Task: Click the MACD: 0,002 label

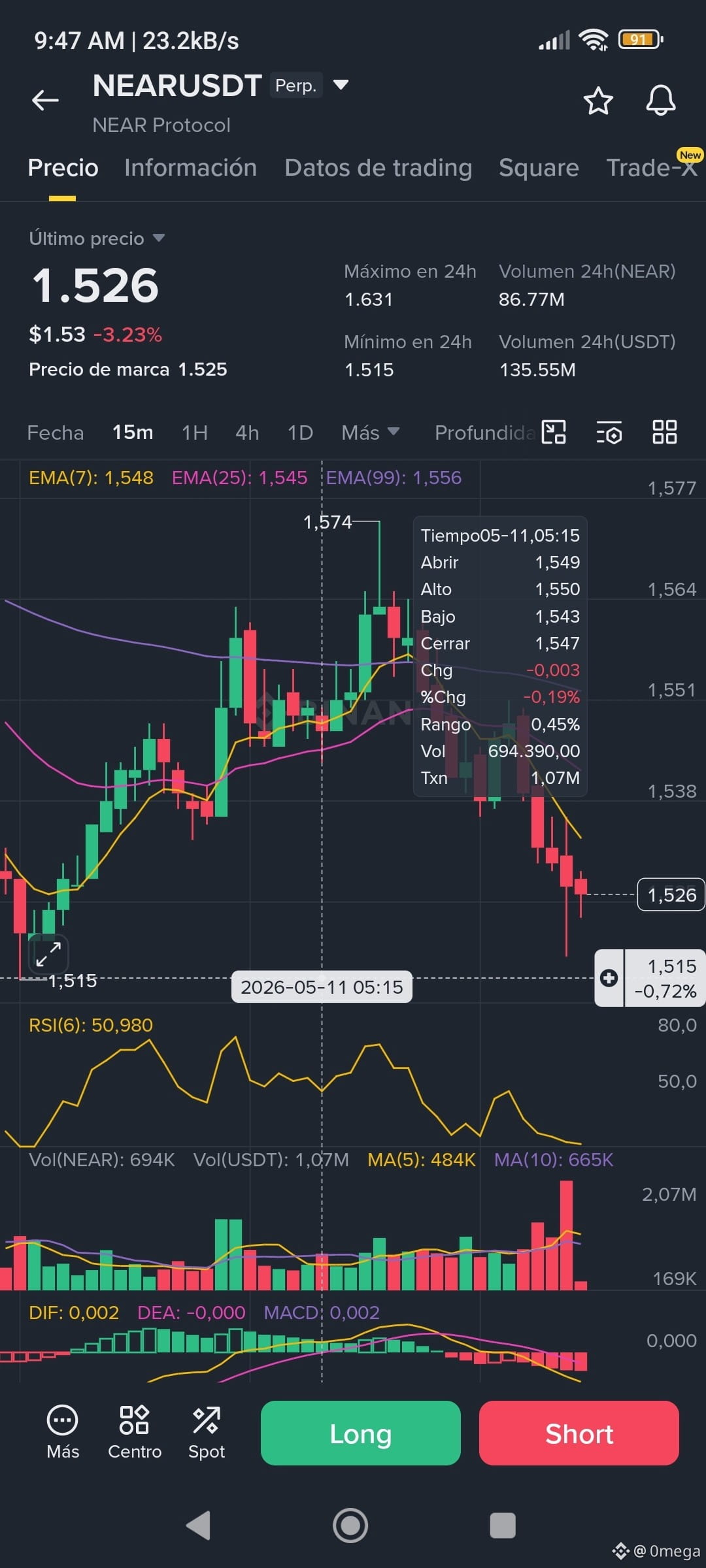Action: point(322,1313)
